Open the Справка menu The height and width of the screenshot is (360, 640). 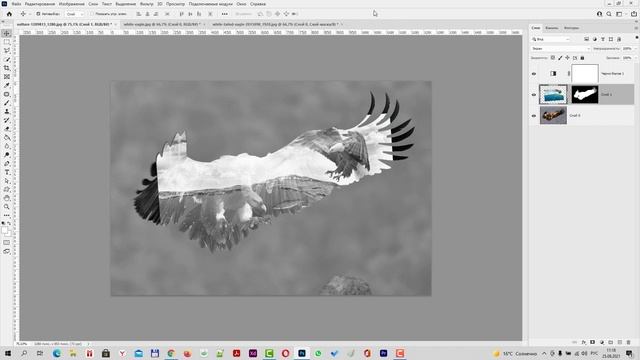(258, 4)
